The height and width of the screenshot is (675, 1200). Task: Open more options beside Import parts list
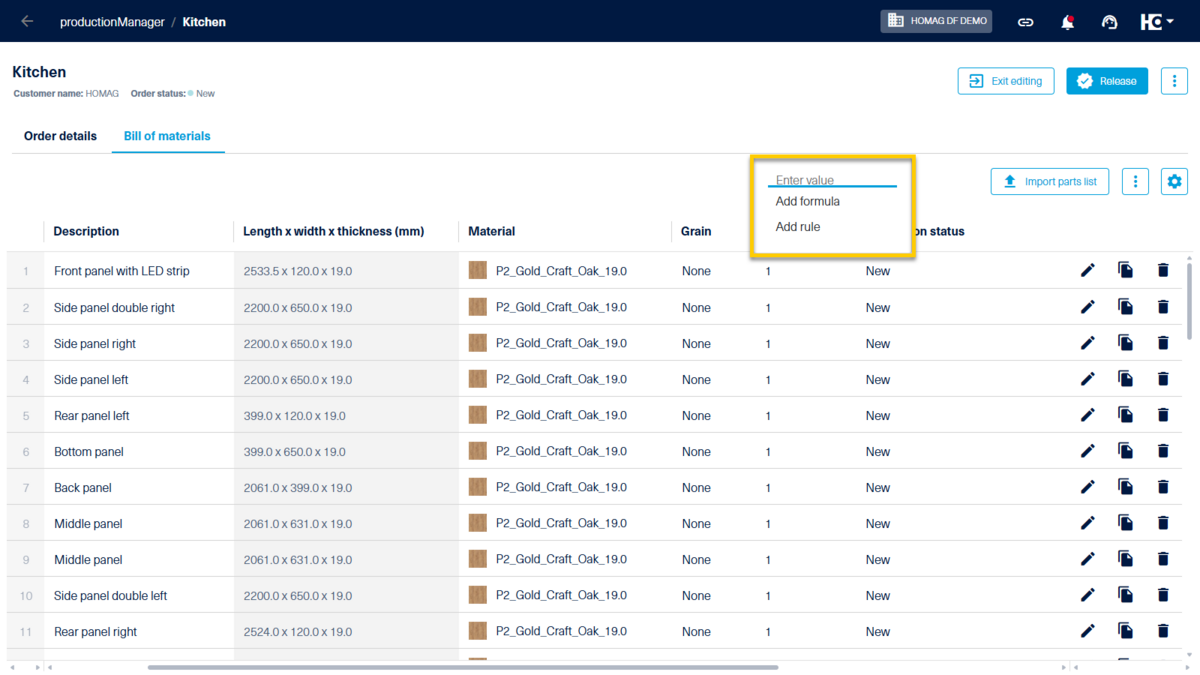pyautogui.click(x=1135, y=181)
